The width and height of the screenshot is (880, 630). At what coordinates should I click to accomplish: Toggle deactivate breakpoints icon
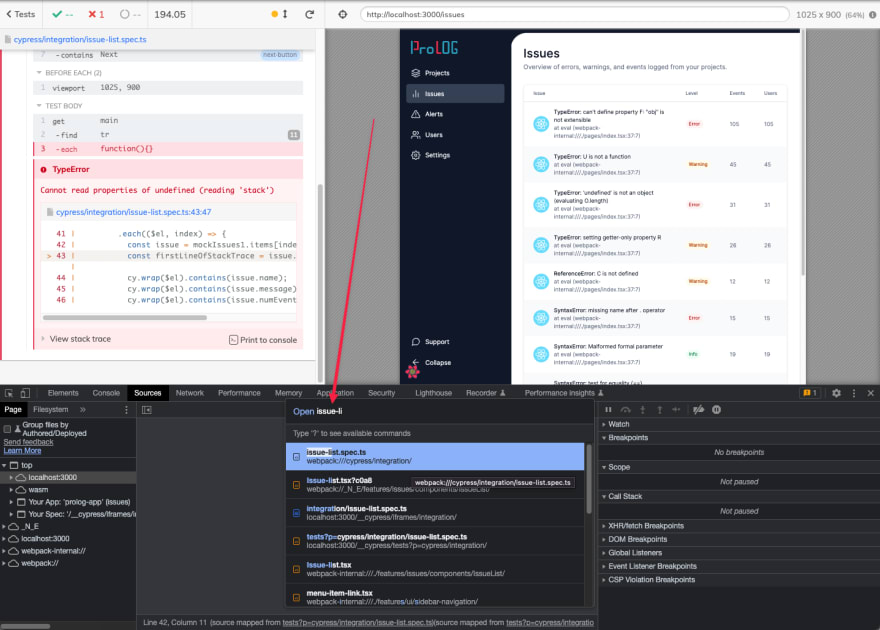(698, 410)
